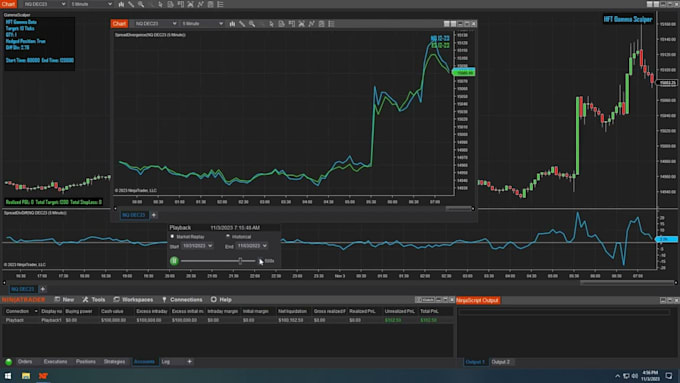Image resolution: width=680 pixels, height=383 pixels.
Task: Open the Workspaces menu
Action: coord(133,300)
